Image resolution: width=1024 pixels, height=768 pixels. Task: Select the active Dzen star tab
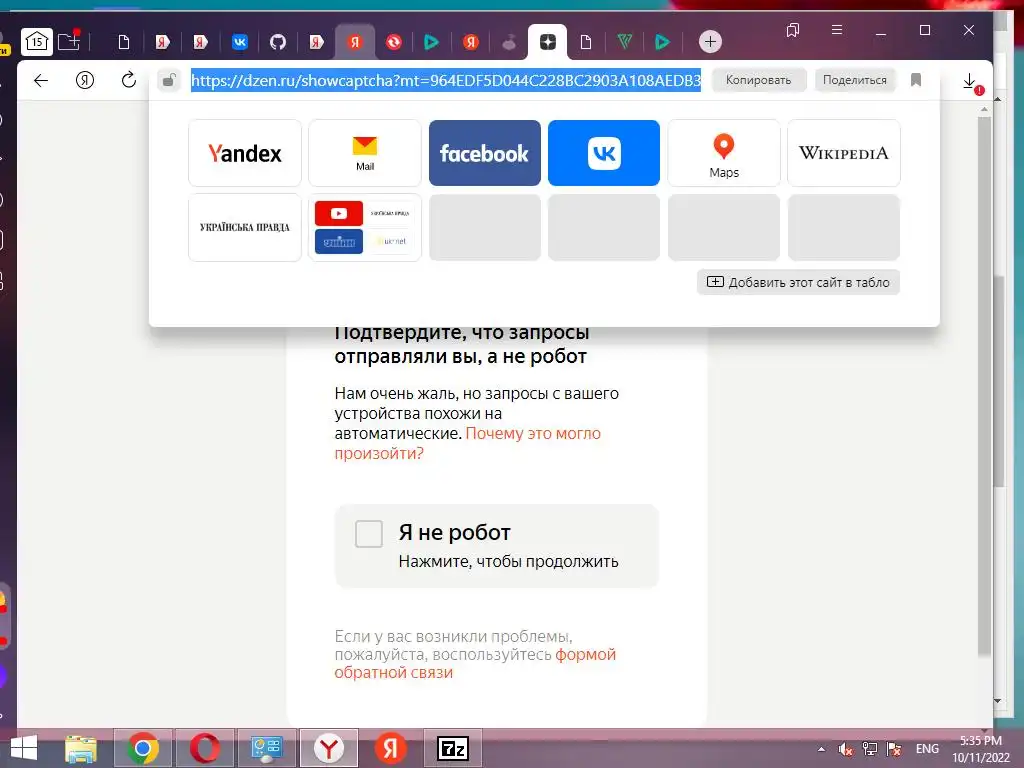coord(547,42)
